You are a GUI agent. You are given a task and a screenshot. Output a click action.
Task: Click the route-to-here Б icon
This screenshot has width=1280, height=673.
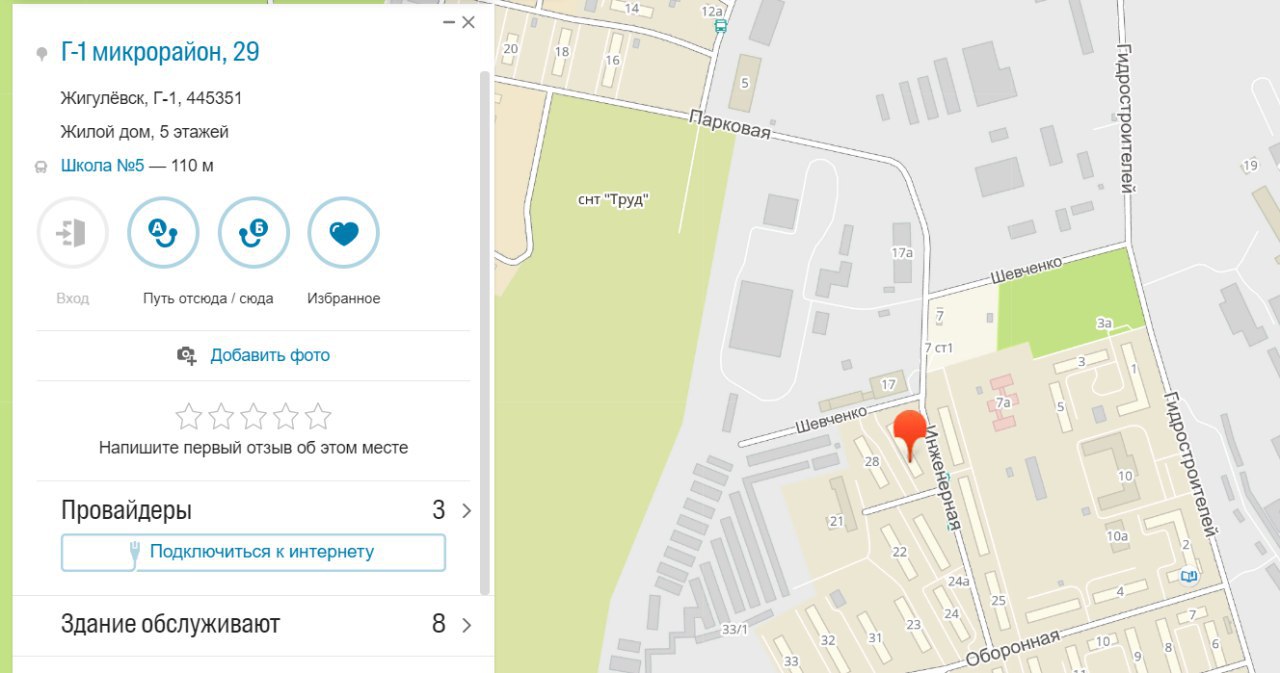coord(253,233)
